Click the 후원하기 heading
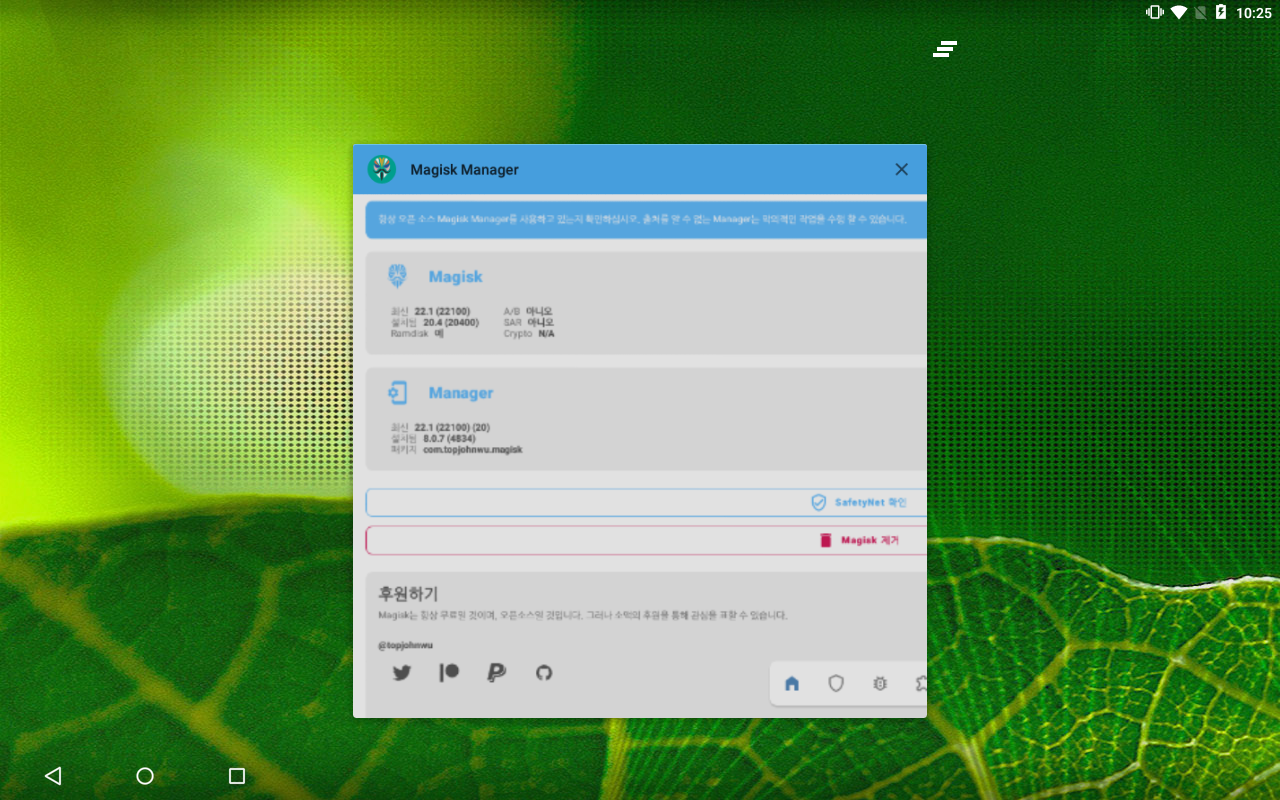Viewport: 1280px width, 800px height. [x=408, y=594]
